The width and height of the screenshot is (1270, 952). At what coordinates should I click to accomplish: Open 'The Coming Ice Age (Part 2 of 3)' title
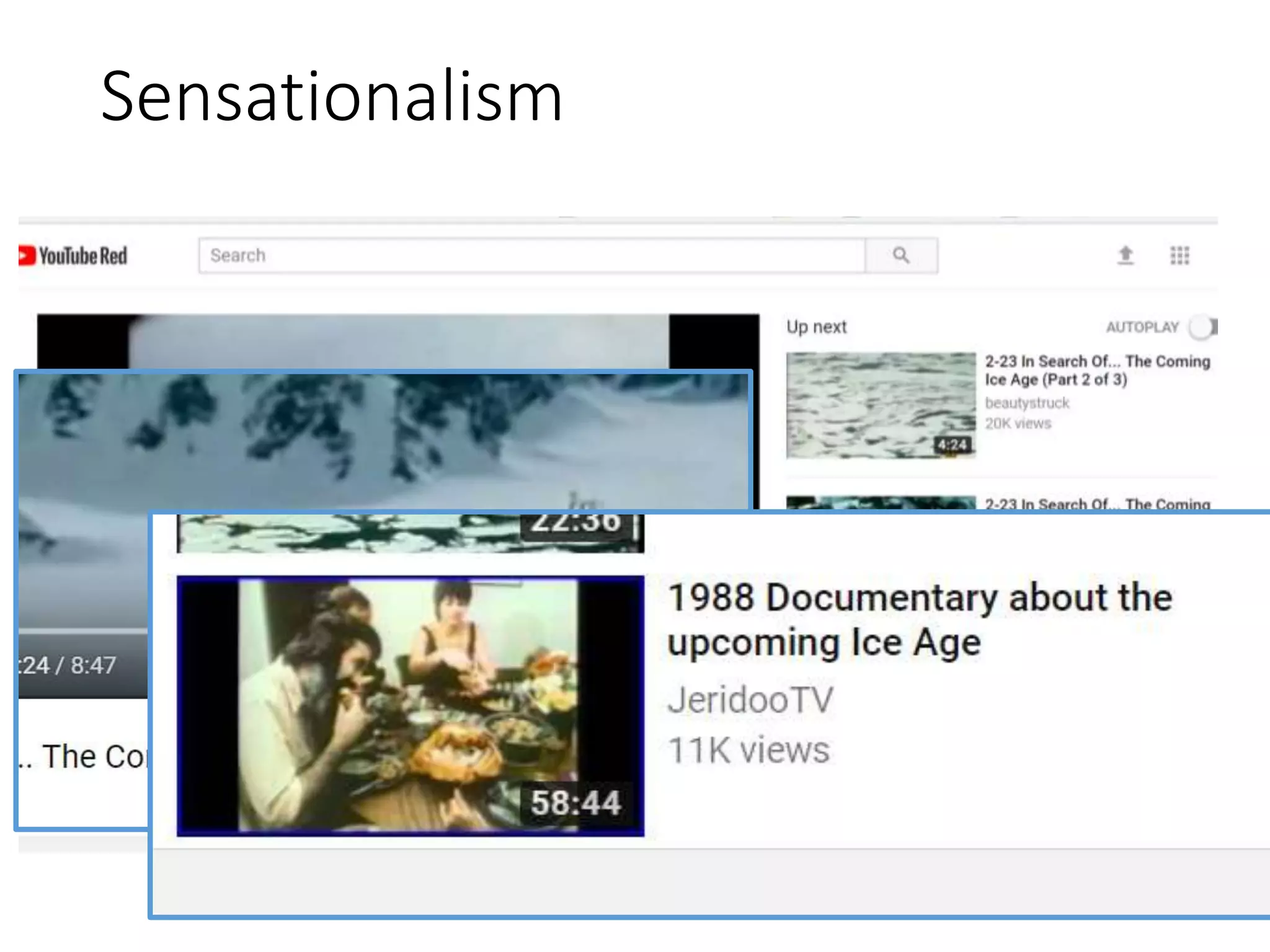1098,370
